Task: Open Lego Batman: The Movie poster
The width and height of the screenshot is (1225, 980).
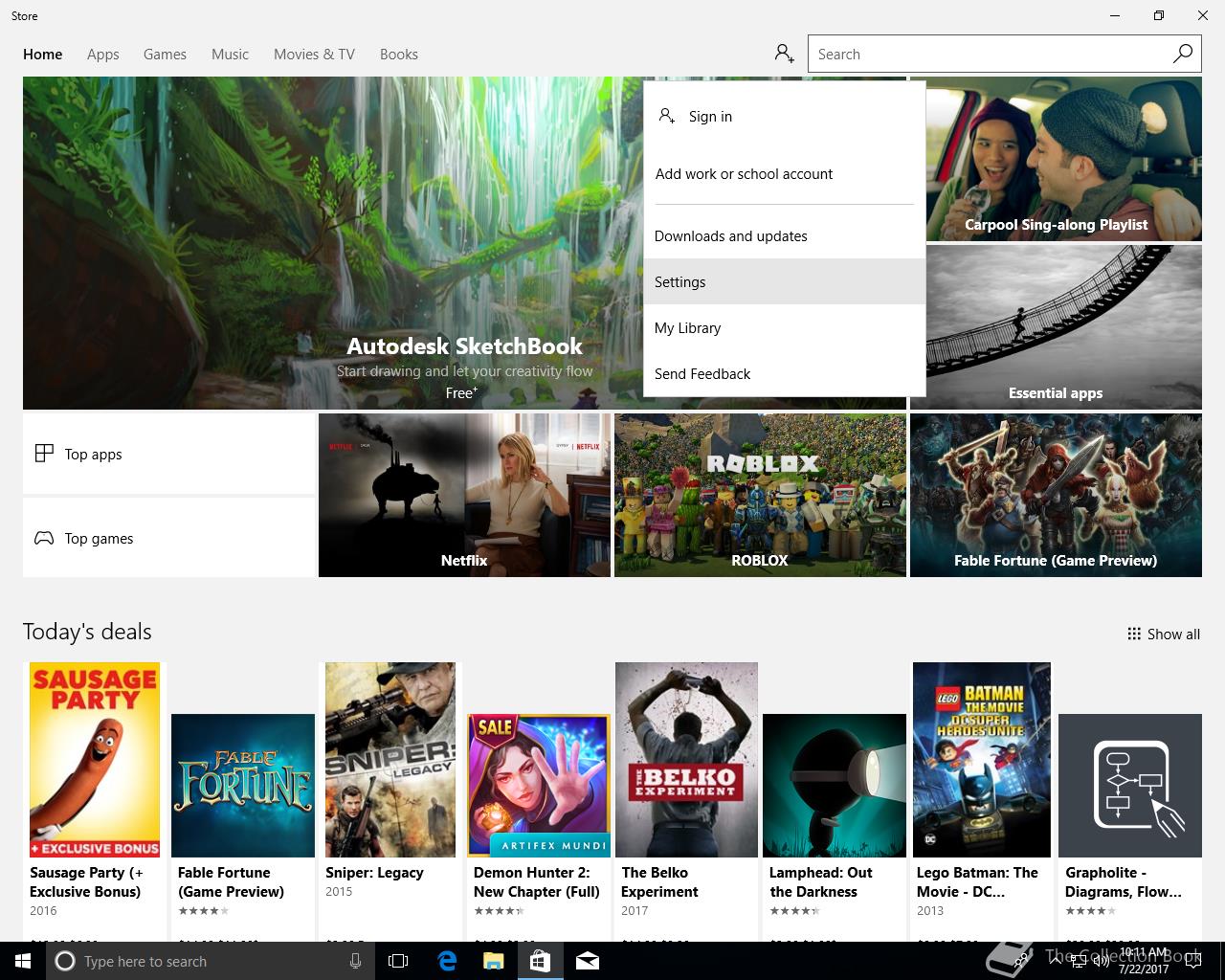Action: pyautogui.click(x=982, y=760)
